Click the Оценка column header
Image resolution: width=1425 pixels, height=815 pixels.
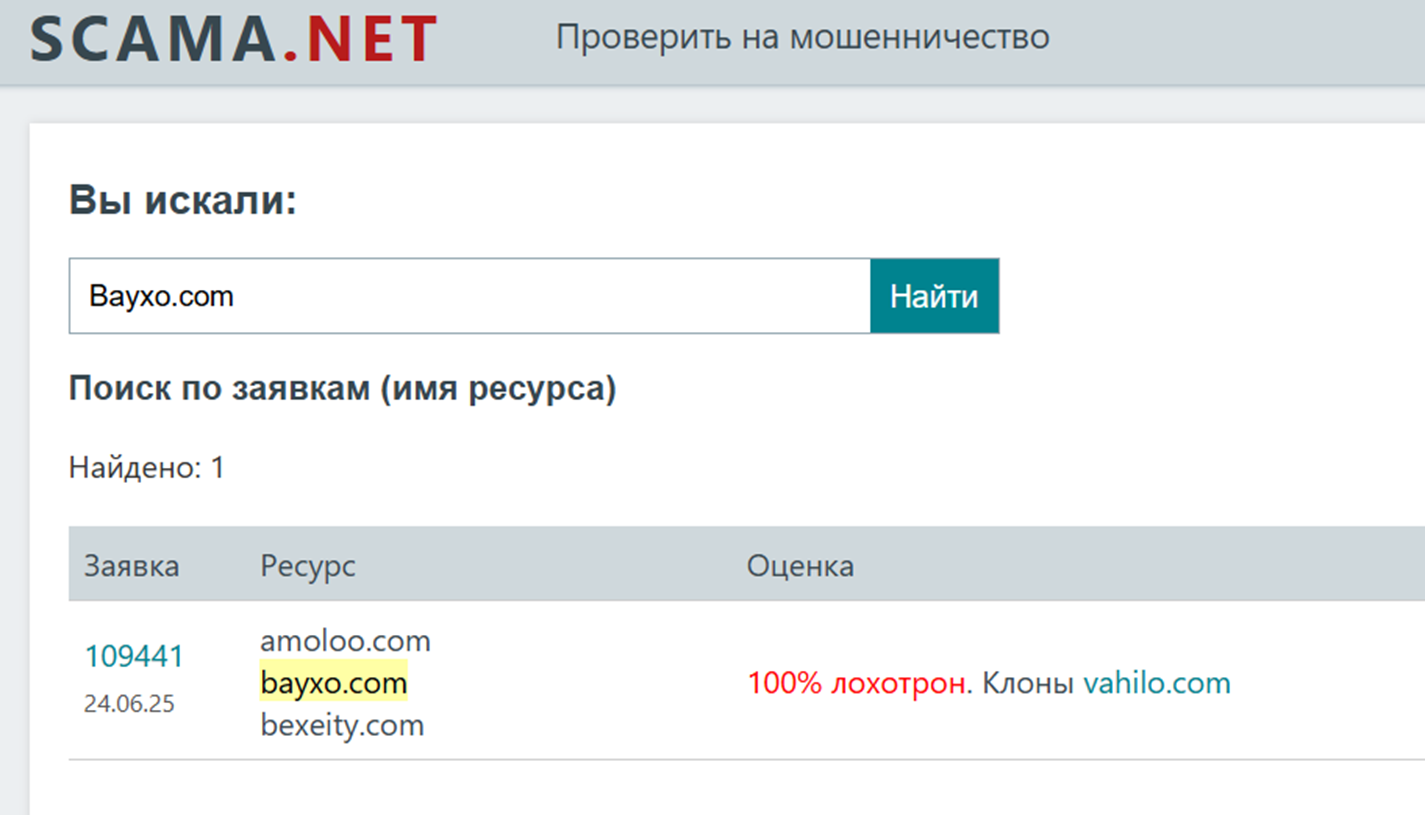(x=802, y=566)
